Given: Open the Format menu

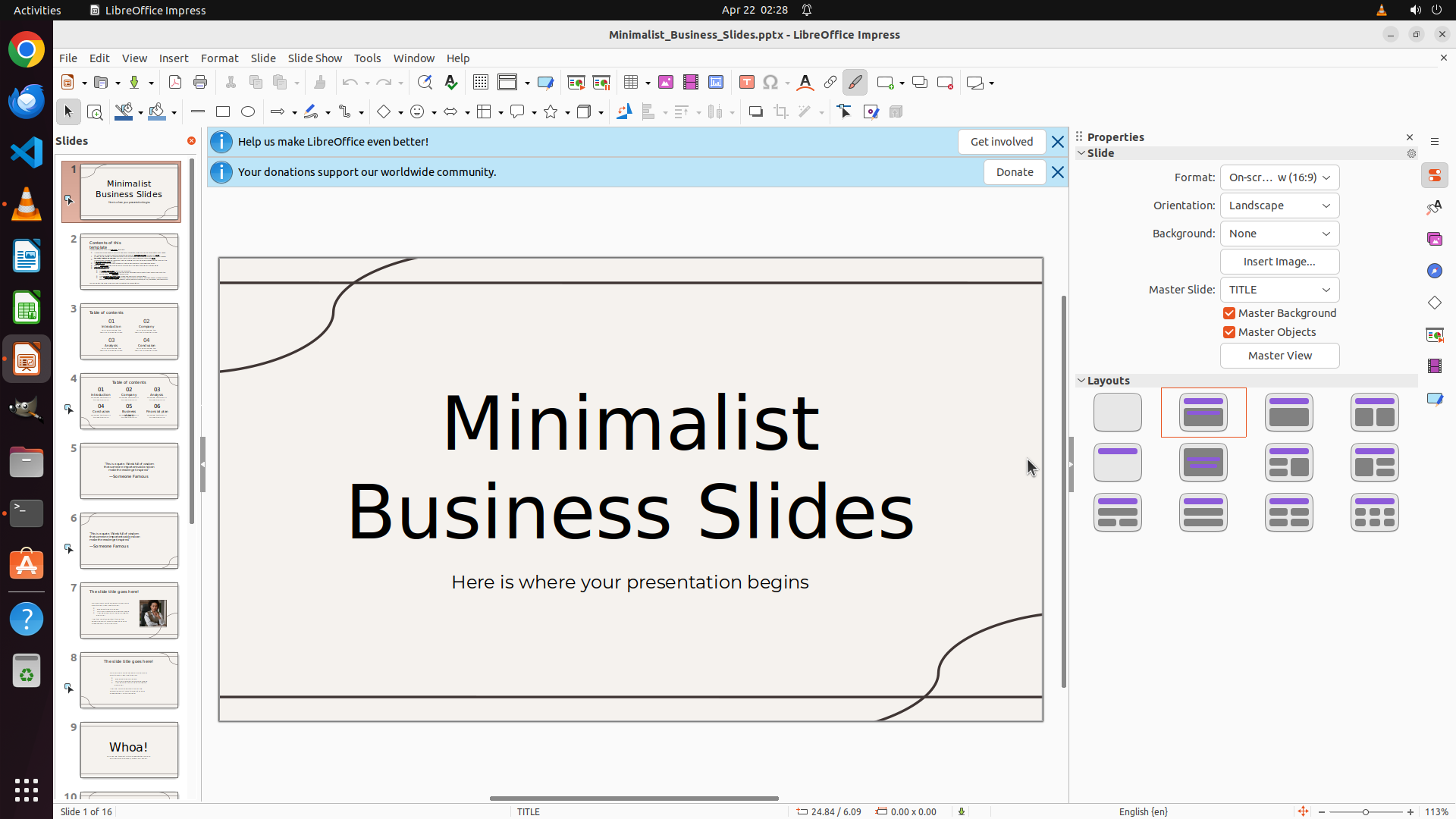Looking at the screenshot, I should (x=219, y=58).
